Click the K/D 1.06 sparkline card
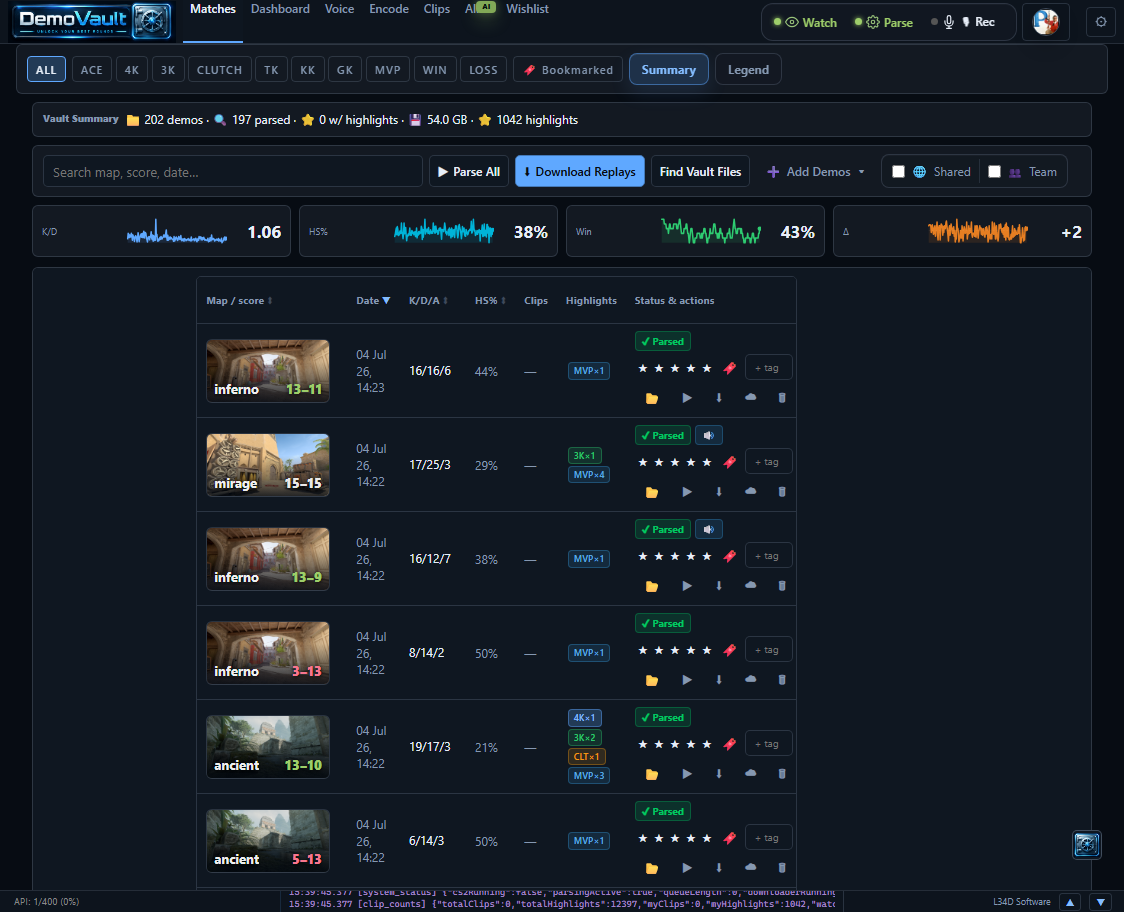 (161, 232)
